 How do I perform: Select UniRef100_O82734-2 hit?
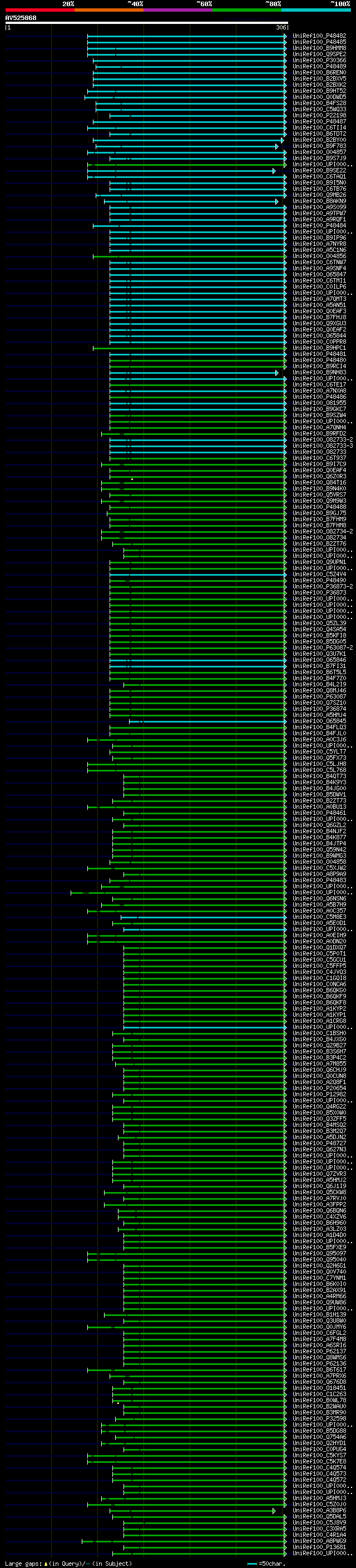coord(323,531)
